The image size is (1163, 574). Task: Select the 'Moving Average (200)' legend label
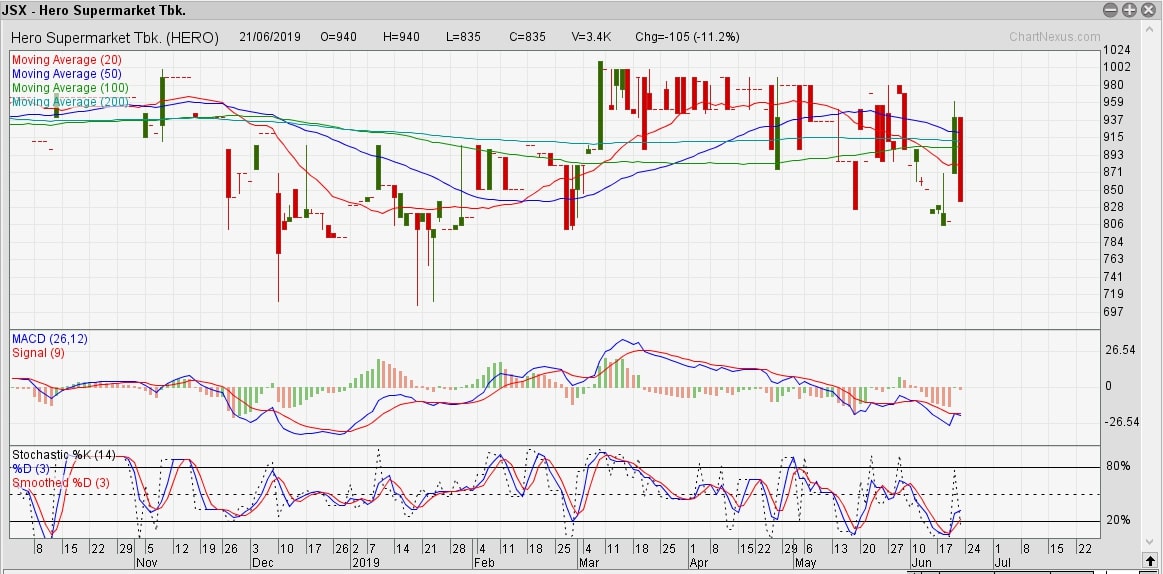pyautogui.click(x=70, y=102)
